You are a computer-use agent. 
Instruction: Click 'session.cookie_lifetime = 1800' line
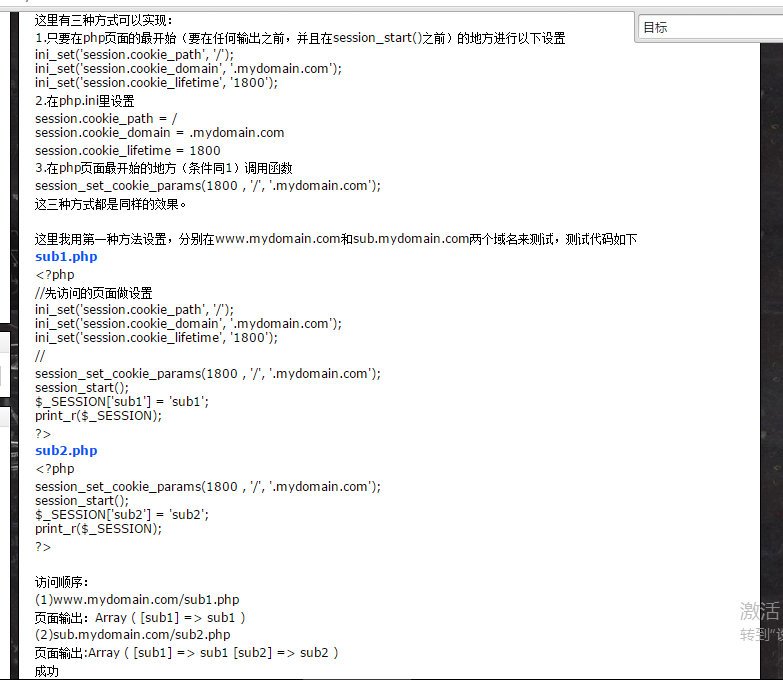pos(127,151)
